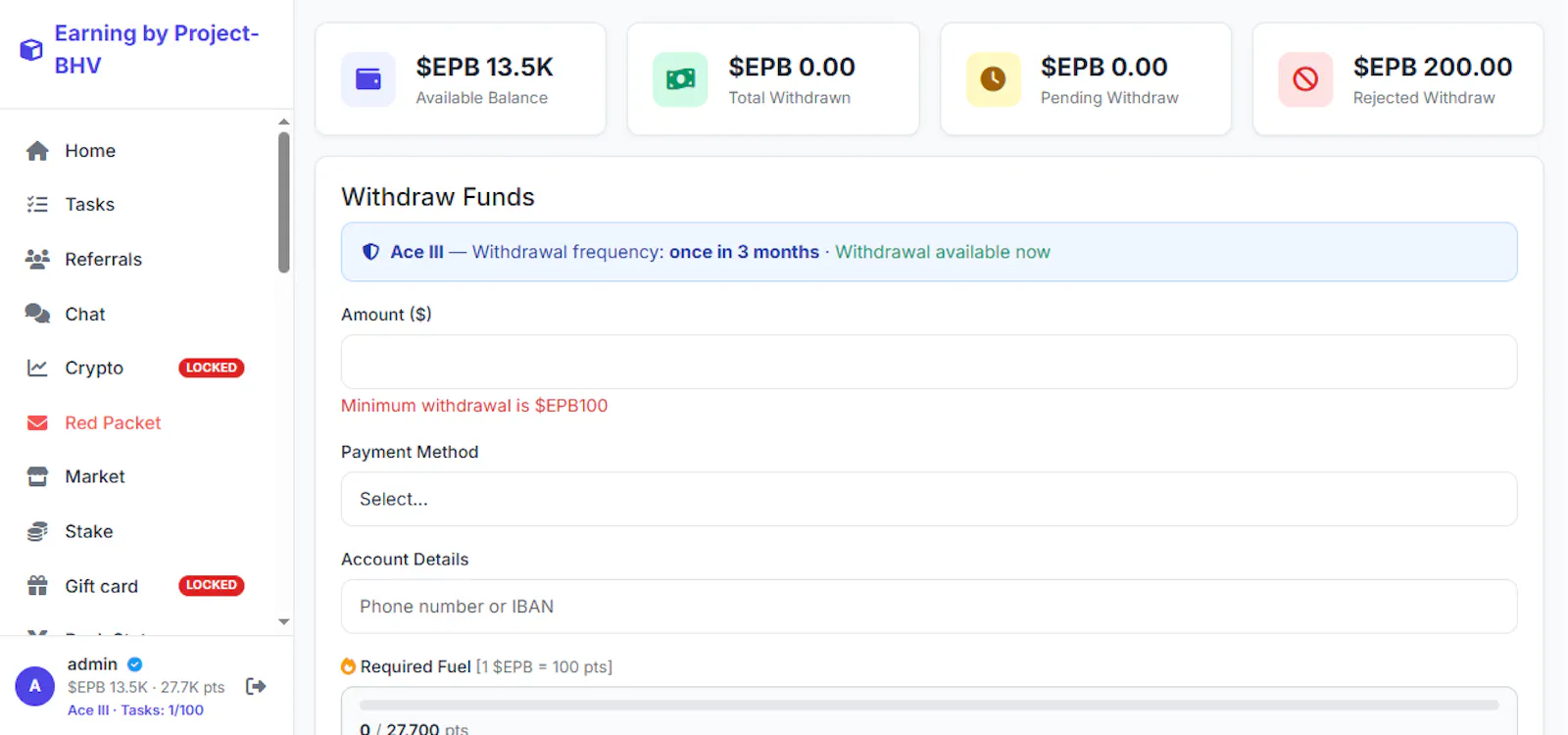Click into the Amount ($) input field
This screenshot has height=735, width=1568.
point(929,362)
